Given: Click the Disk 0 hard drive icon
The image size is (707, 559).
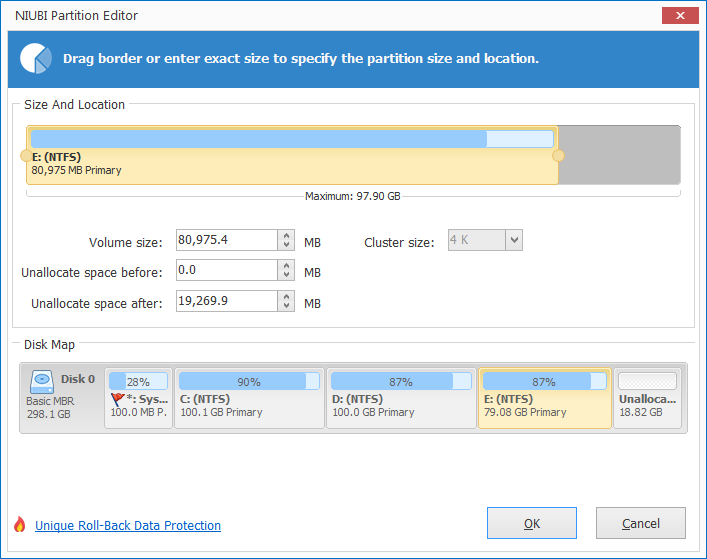Looking at the screenshot, I should (42, 382).
